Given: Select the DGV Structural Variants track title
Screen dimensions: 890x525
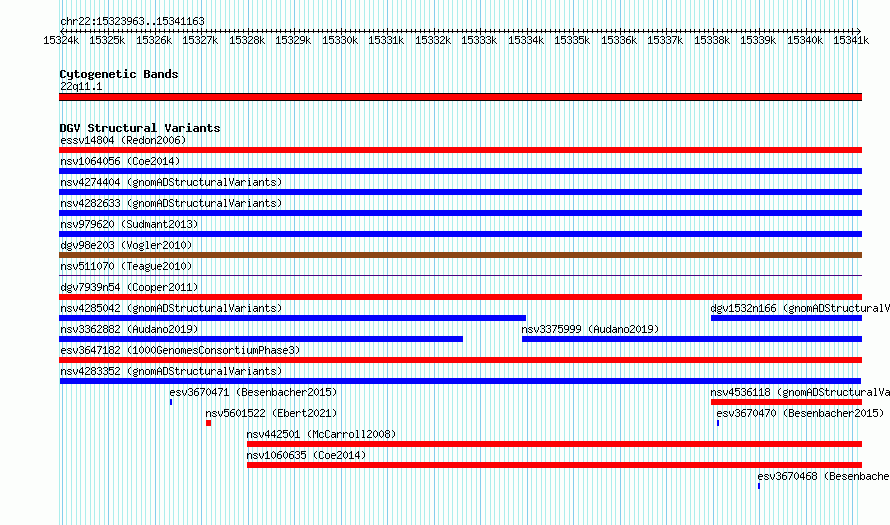Looking at the screenshot, I should 140,128.
